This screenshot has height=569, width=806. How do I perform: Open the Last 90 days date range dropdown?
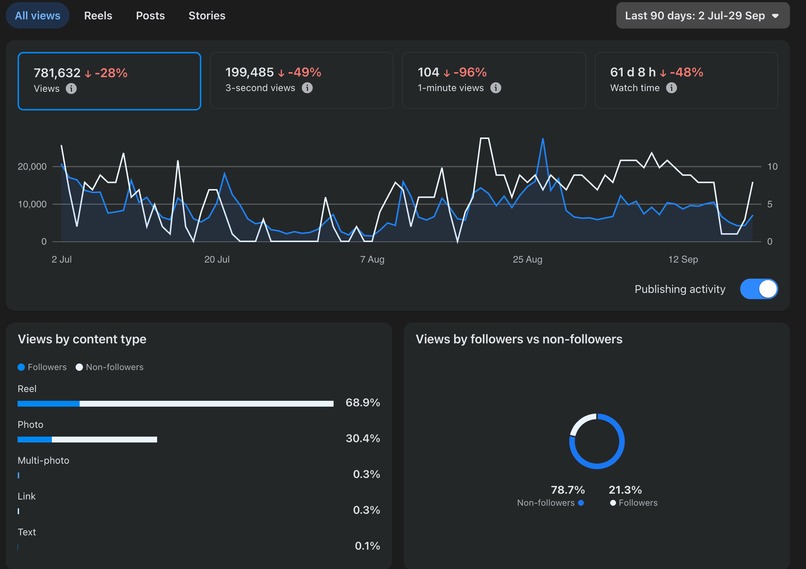[x=703, y=15]
